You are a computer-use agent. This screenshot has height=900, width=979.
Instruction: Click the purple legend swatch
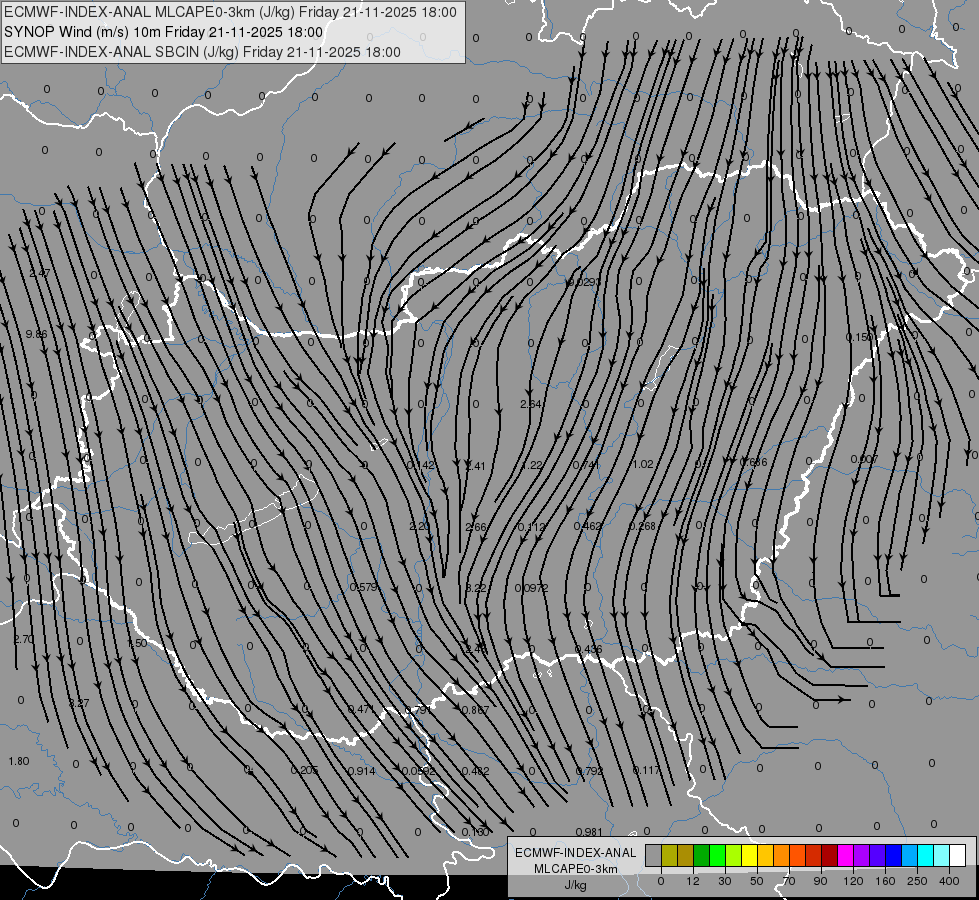(862, 855)
